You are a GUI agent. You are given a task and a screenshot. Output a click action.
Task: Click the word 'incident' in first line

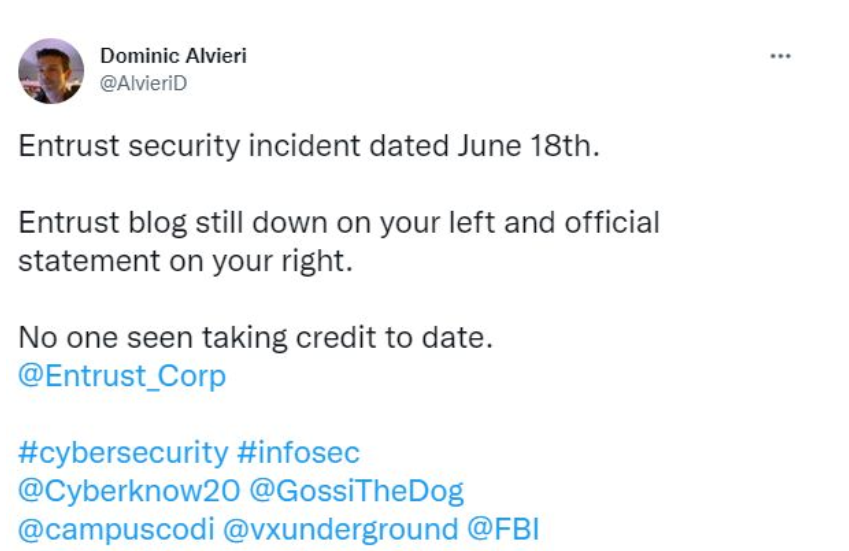coord(304,146)
